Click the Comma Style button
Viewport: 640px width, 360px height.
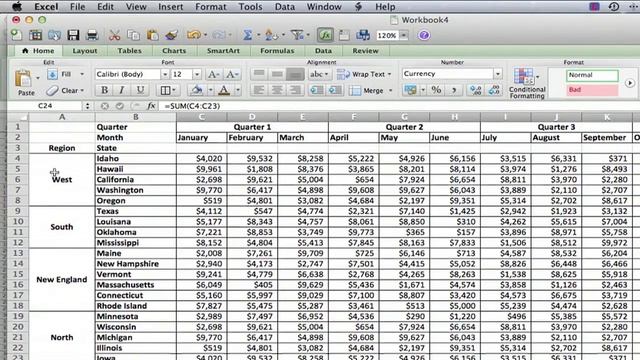(454, 90)
